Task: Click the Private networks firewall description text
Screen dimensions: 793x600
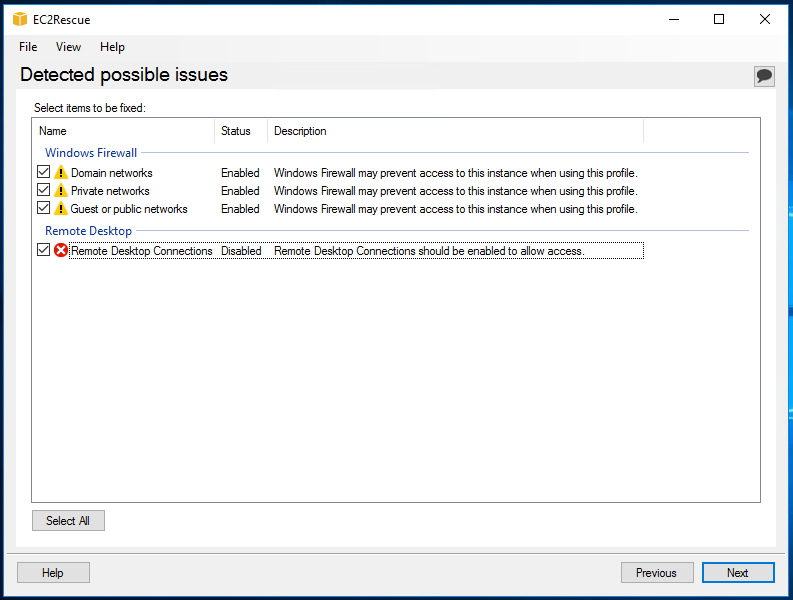Action: click(456, 191)
